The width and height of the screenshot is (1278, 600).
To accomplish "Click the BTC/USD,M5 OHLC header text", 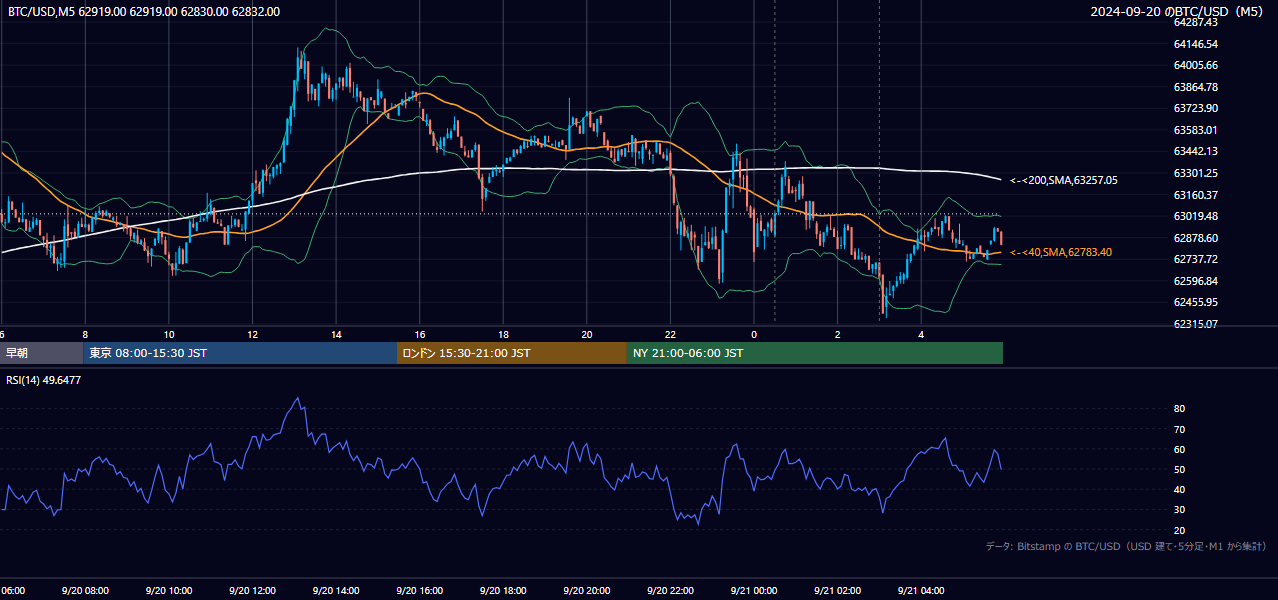I will [x=144, y=11].
